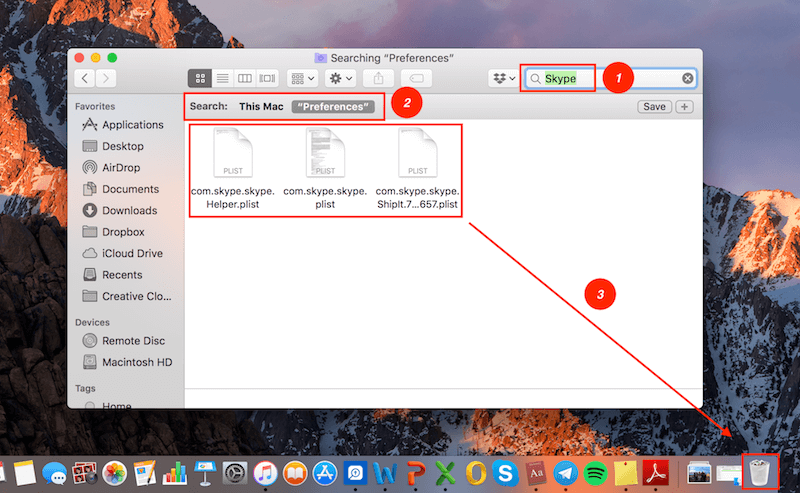Open Documents in the sidebar
The height and width of the screenshot is (493, 800).
(123, 189)
